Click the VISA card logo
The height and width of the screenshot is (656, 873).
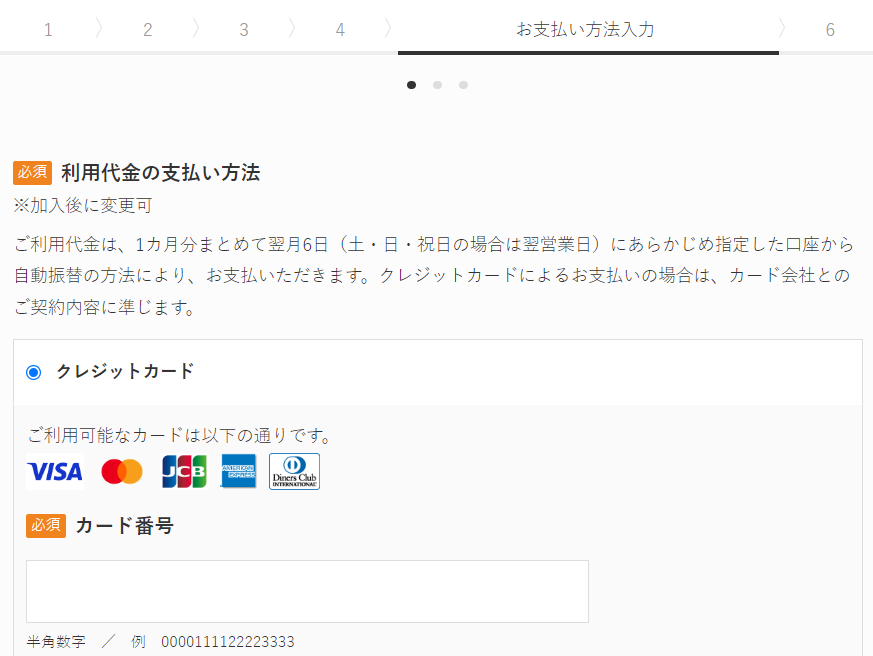pyautogui.click(x=55, y=472)
